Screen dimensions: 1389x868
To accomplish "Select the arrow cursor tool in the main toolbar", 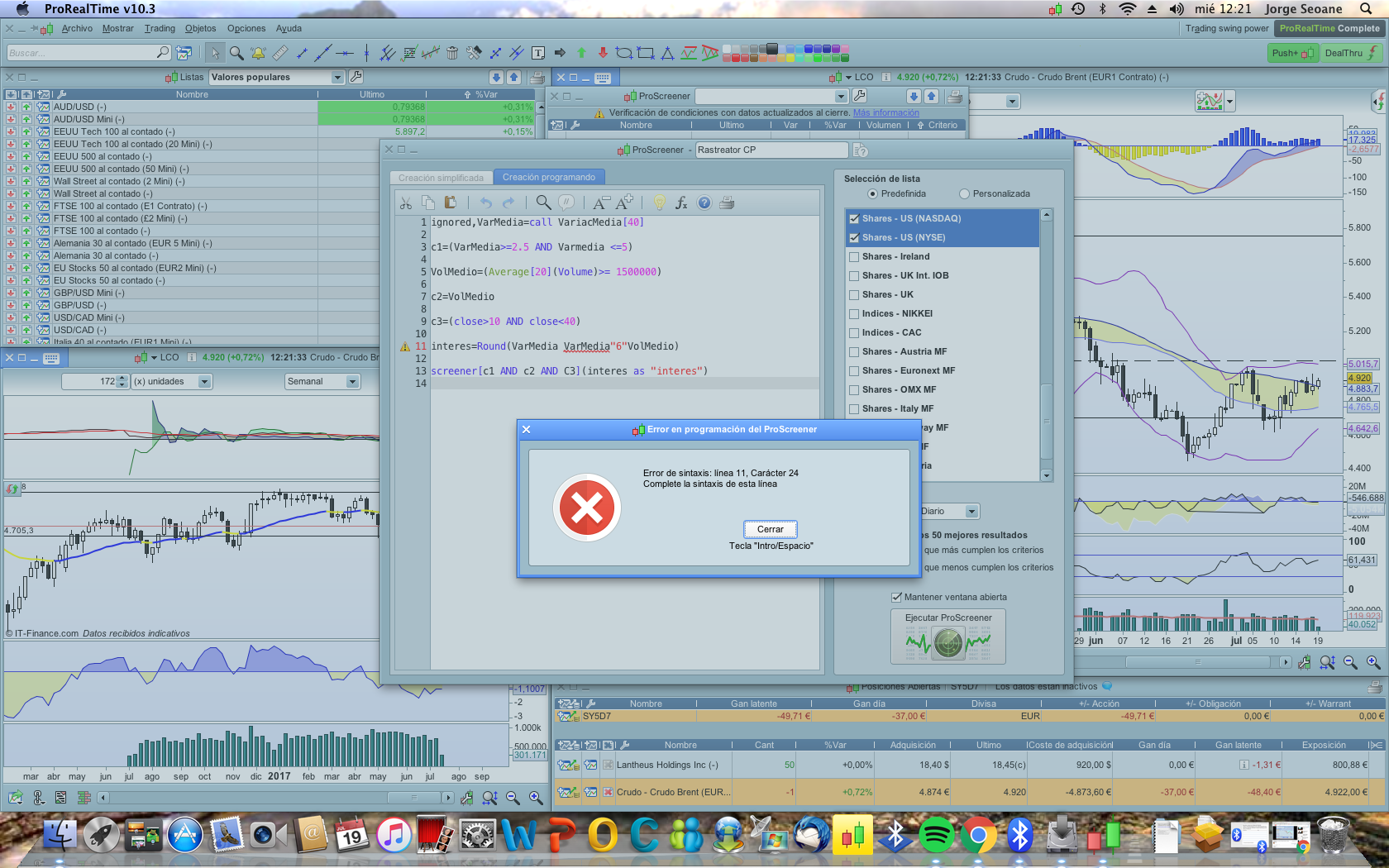I will pyautogui.click(x=215, y=53).
